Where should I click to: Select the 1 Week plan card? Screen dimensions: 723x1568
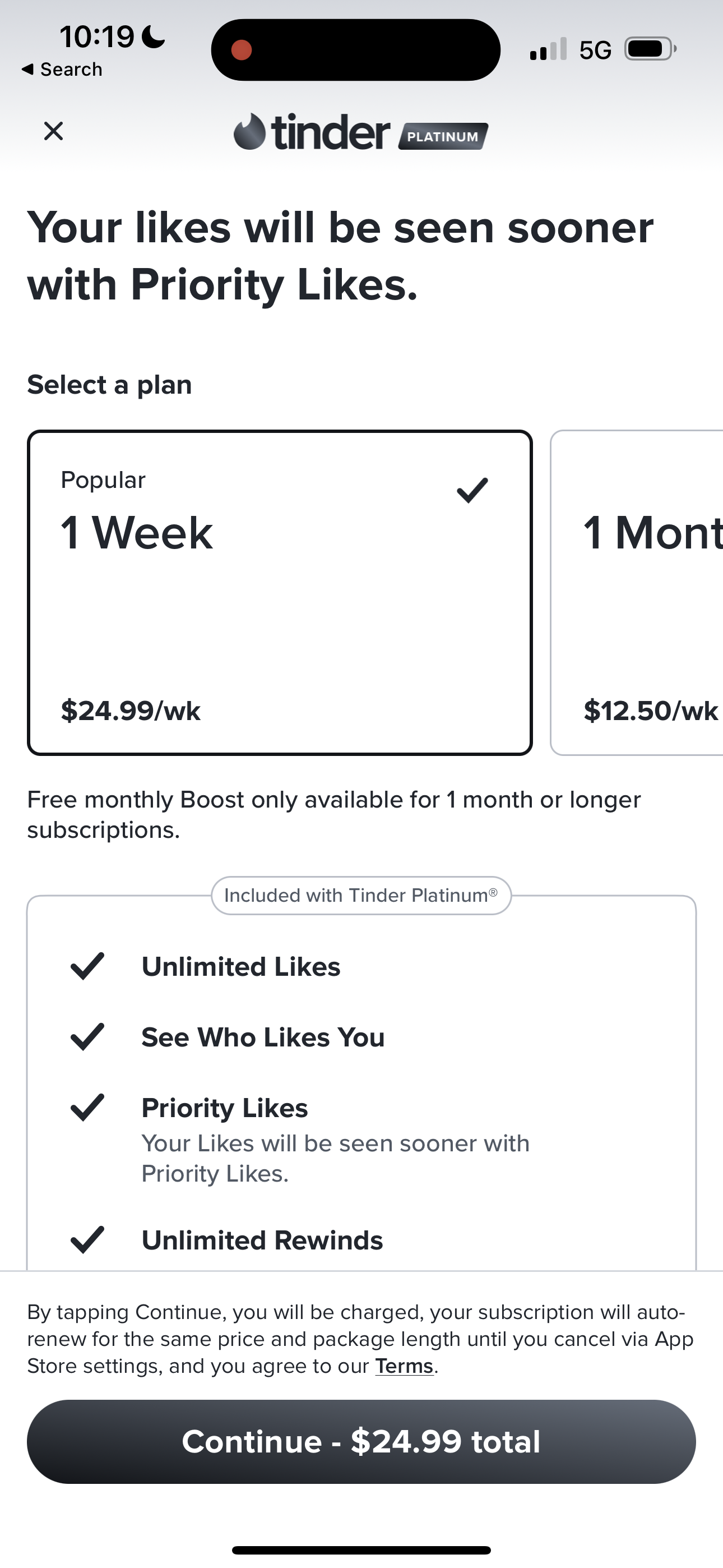279,592
